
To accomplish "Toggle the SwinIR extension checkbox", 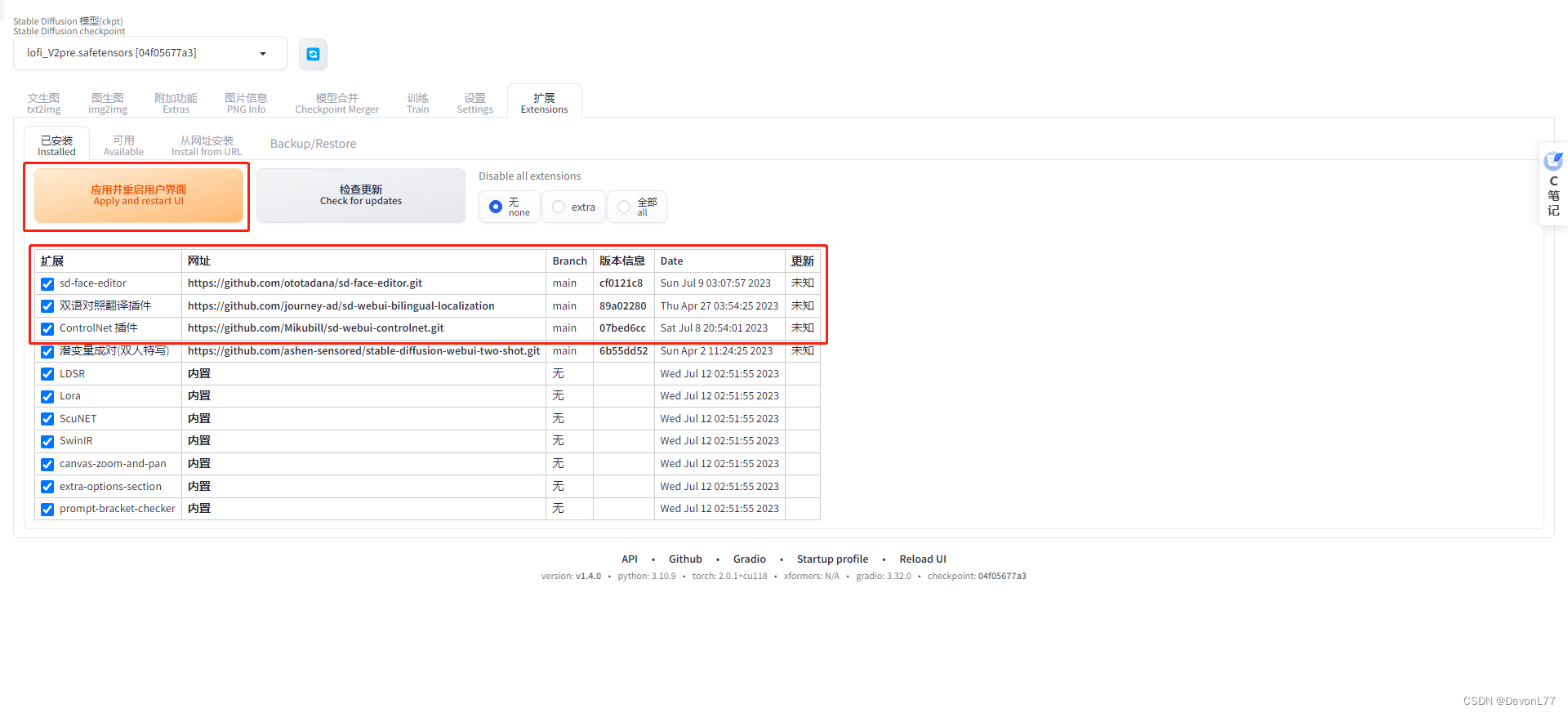I will [47, 441].
